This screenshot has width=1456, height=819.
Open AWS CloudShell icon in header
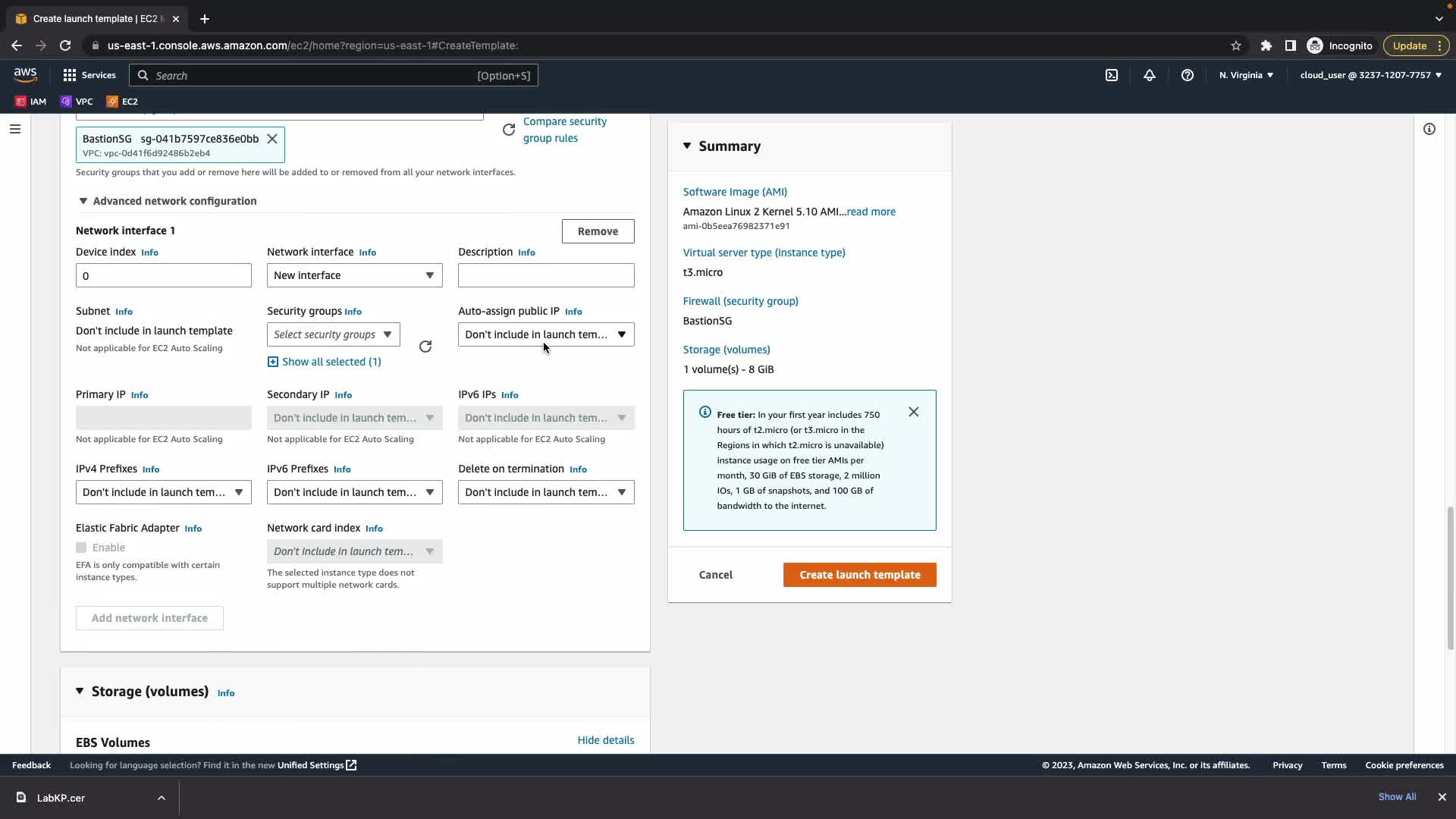(1111, 75)
